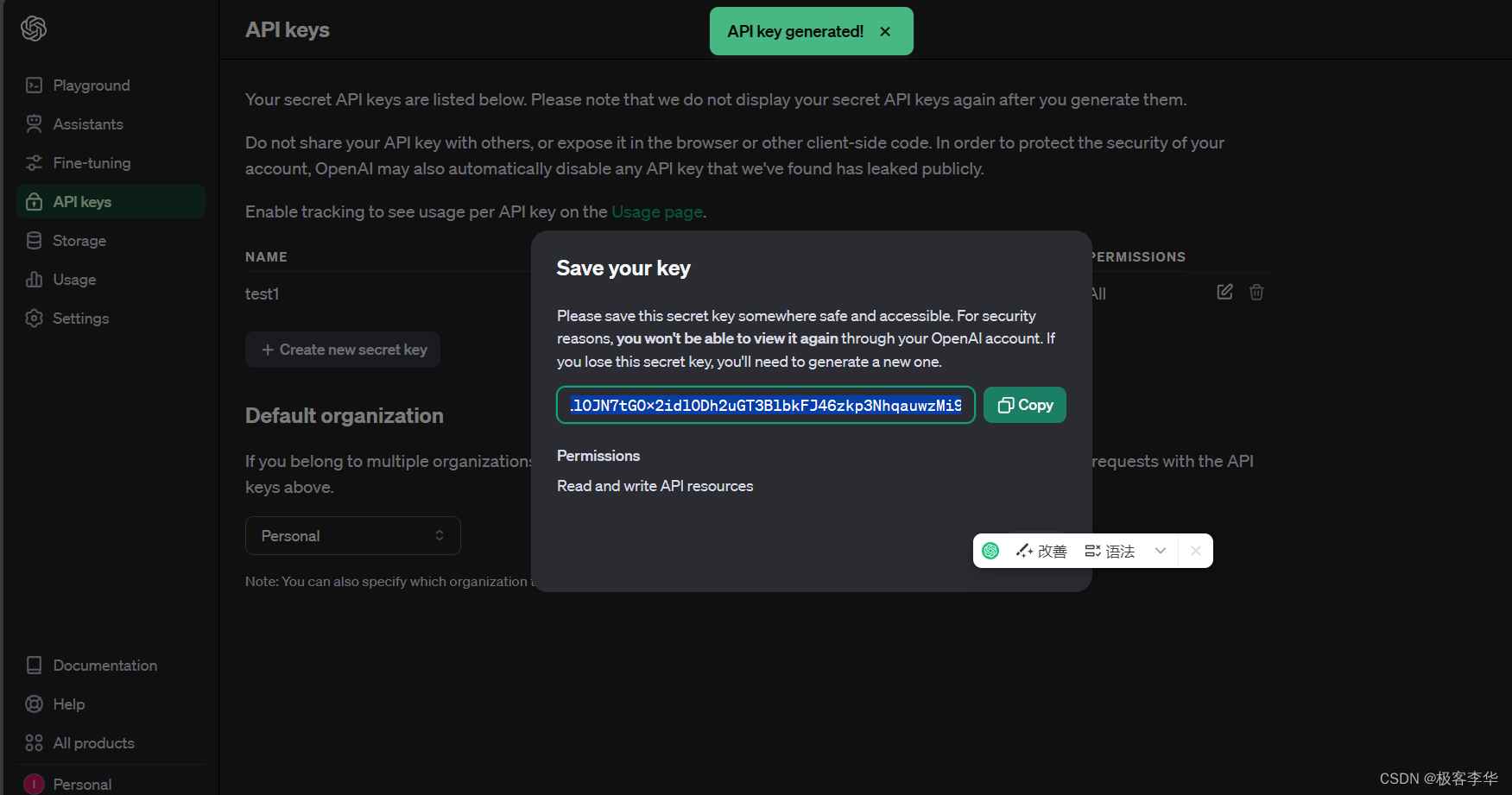The width and height of the screenshot is (1512, 795).
Task: Edit the test1 API key
Action: (x=1224, y=292)
